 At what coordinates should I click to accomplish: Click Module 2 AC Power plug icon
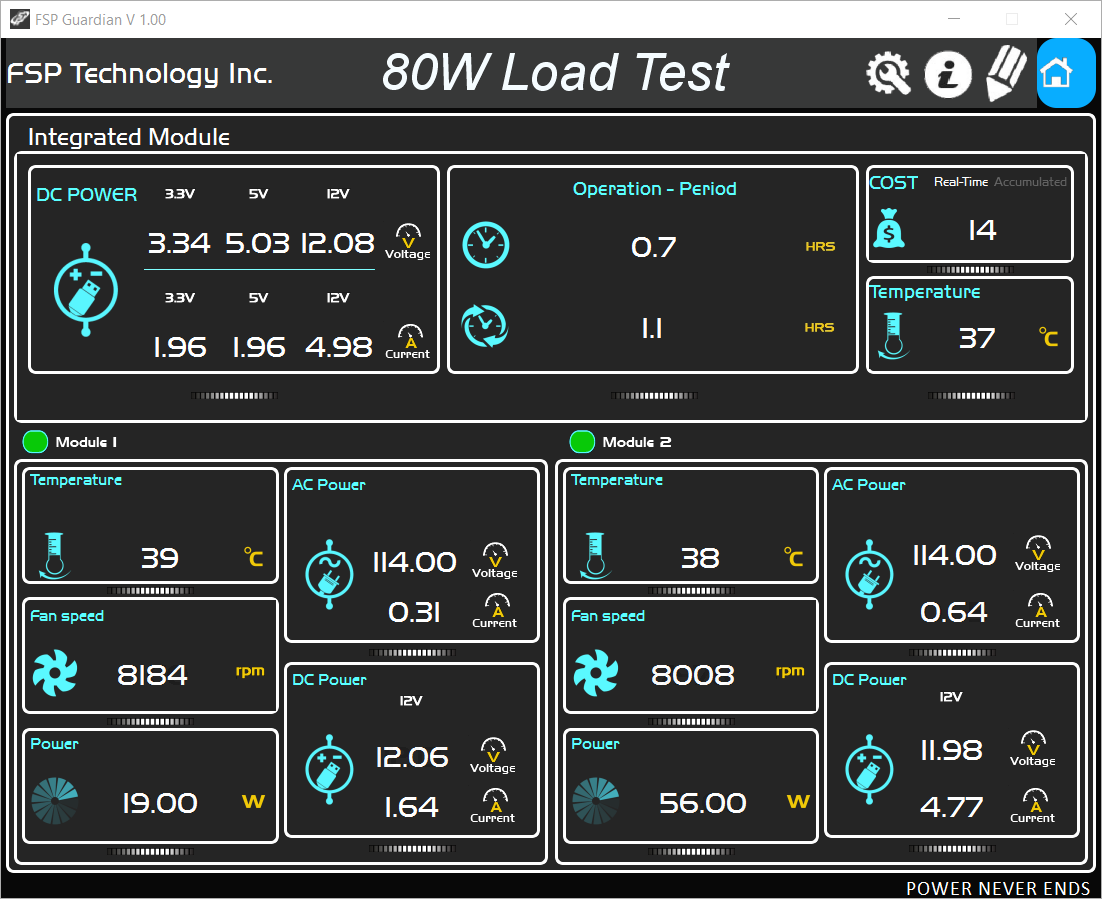pyautogui.click(x=869, y=574)
